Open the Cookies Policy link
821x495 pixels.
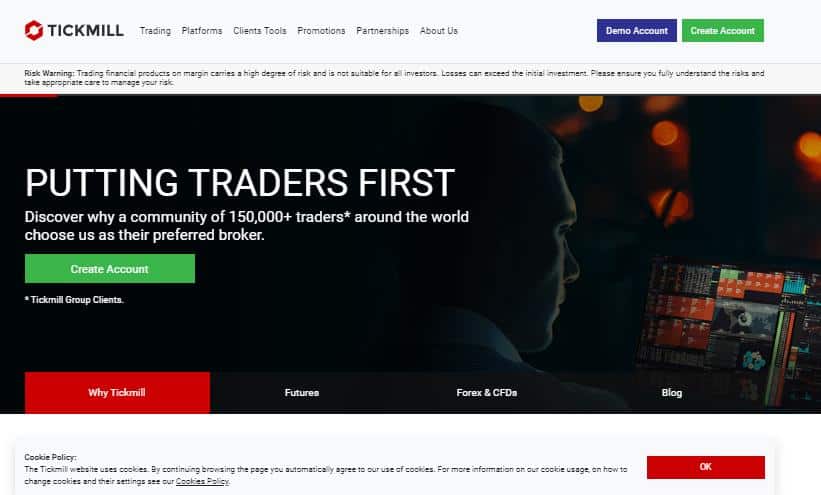coord(202,481)
